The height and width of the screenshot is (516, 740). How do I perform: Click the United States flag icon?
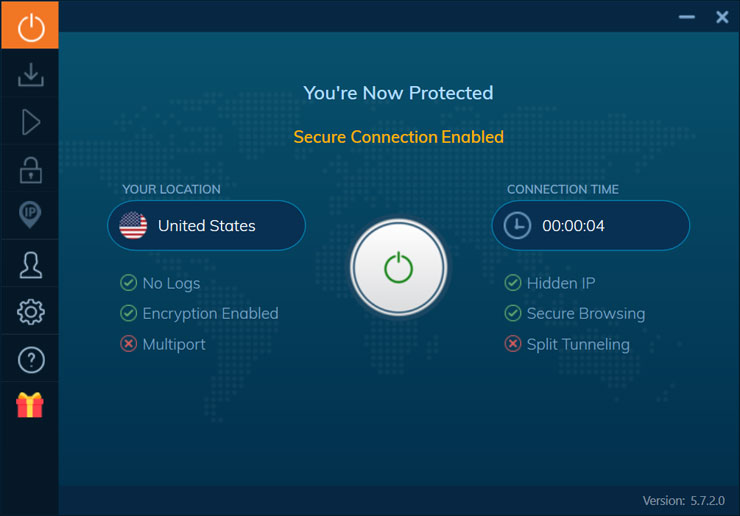coord(133,226)
